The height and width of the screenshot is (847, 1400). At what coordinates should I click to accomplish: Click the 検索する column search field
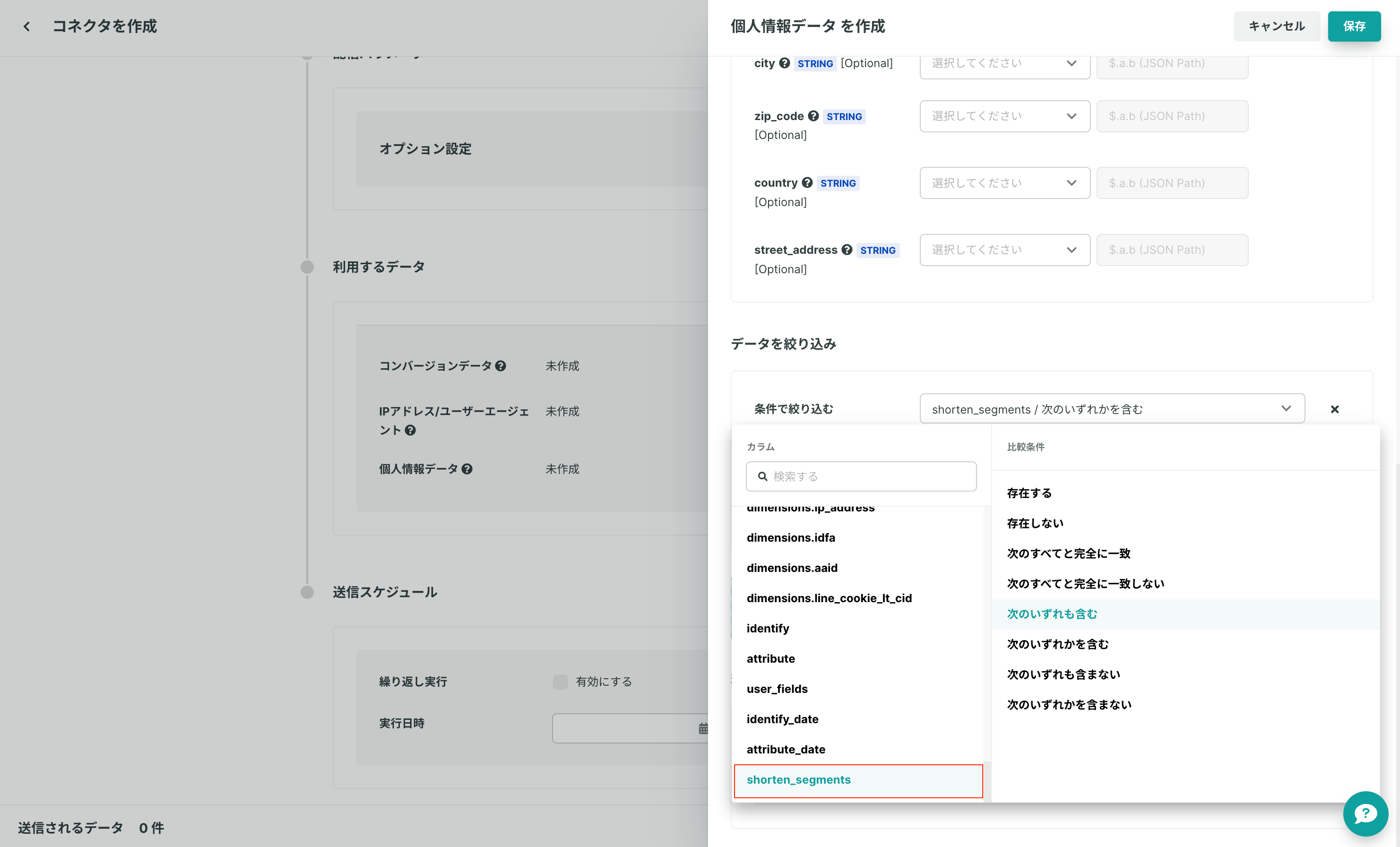pyautogui.click(x=861, y=476)
